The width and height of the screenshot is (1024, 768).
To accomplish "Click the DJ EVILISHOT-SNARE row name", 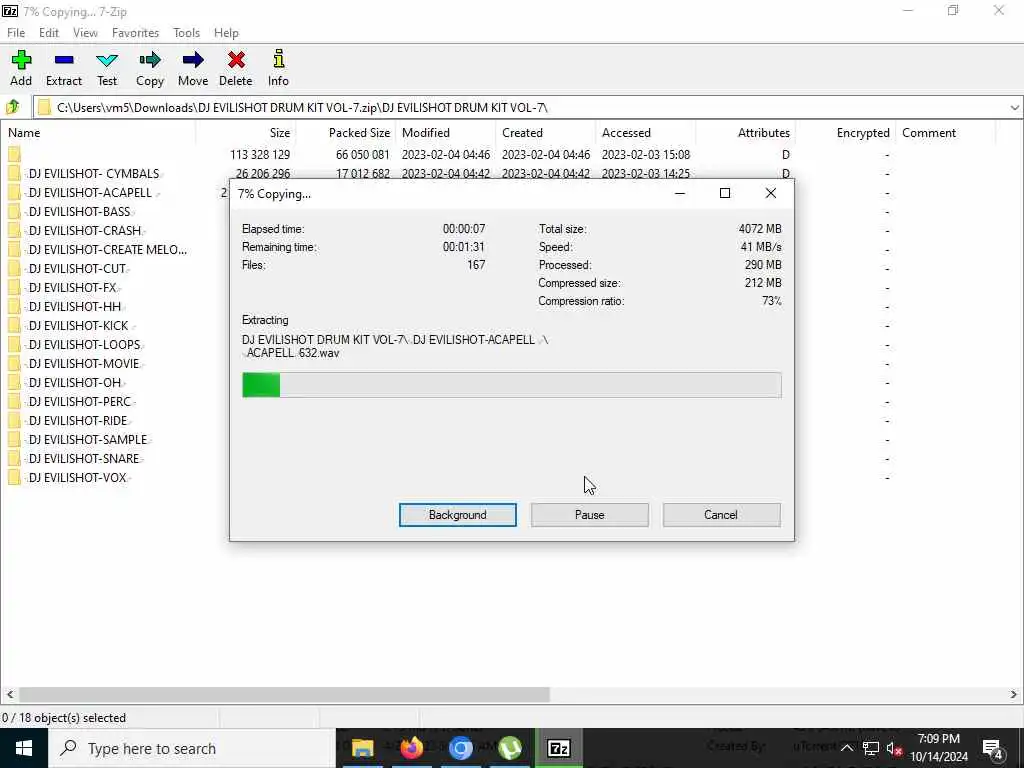I will pos(84,458).
